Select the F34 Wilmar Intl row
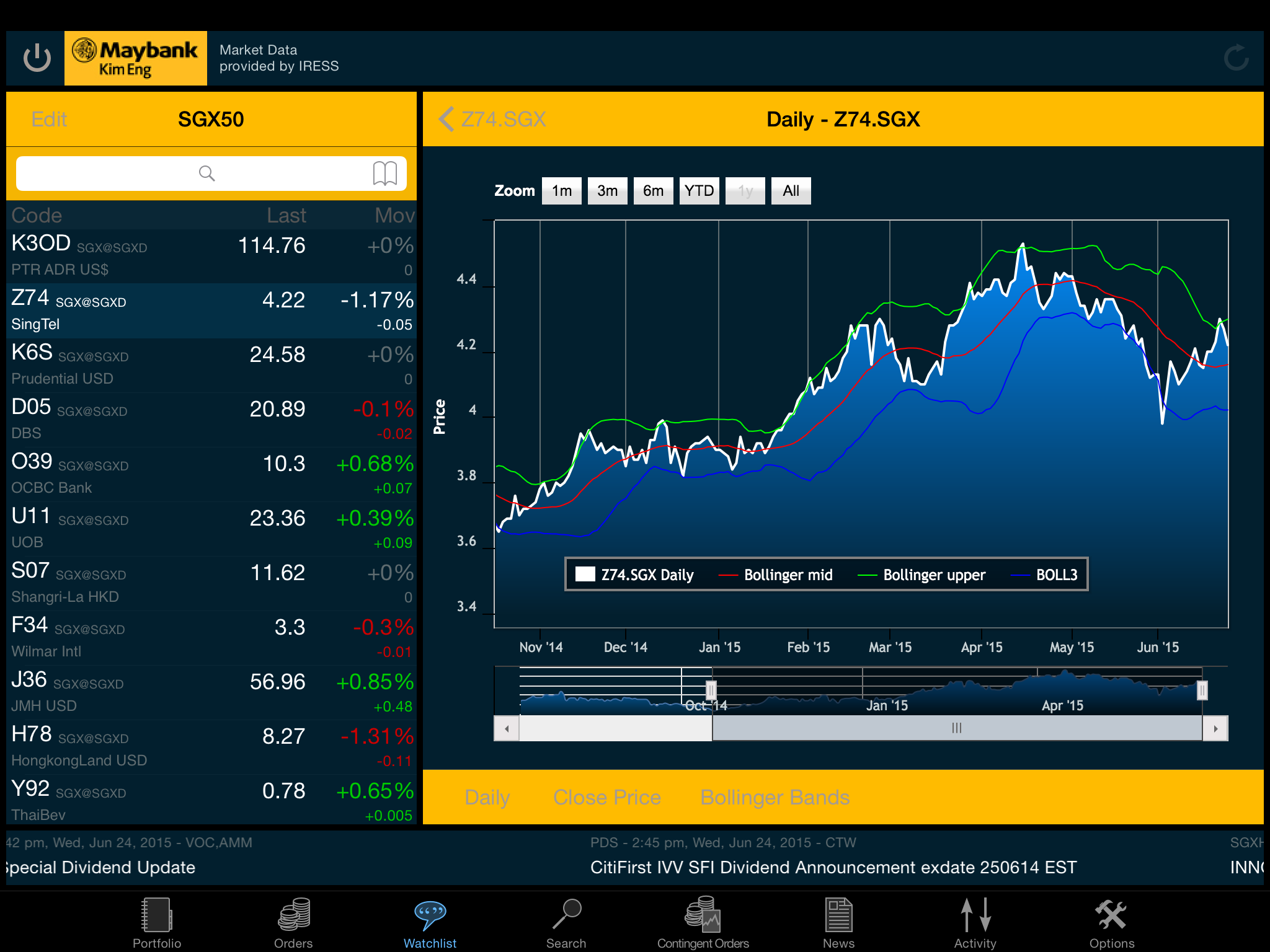1270x952 pixels. (x=211, y=638)
